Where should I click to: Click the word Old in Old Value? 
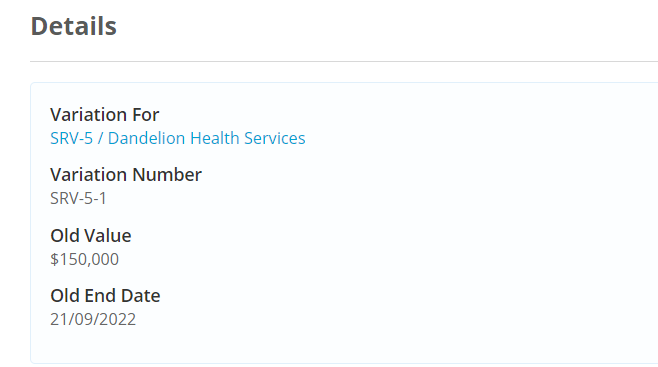click(x=65, y=236)
